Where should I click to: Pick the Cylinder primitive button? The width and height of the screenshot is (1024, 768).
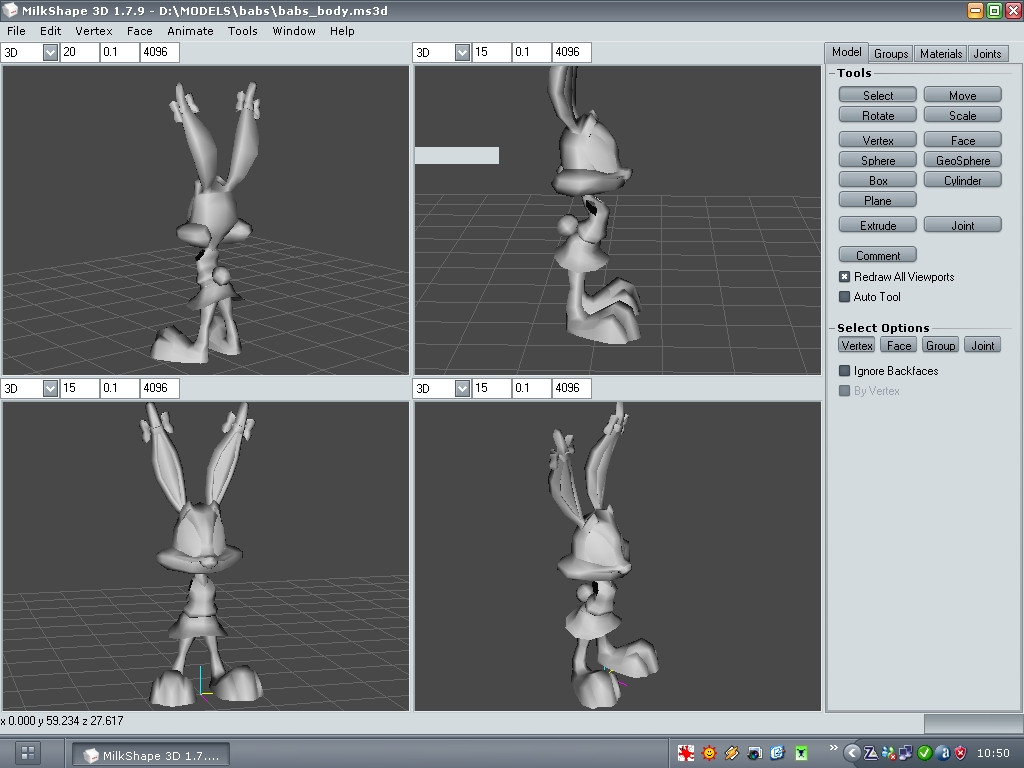click(x=963, y=180)
